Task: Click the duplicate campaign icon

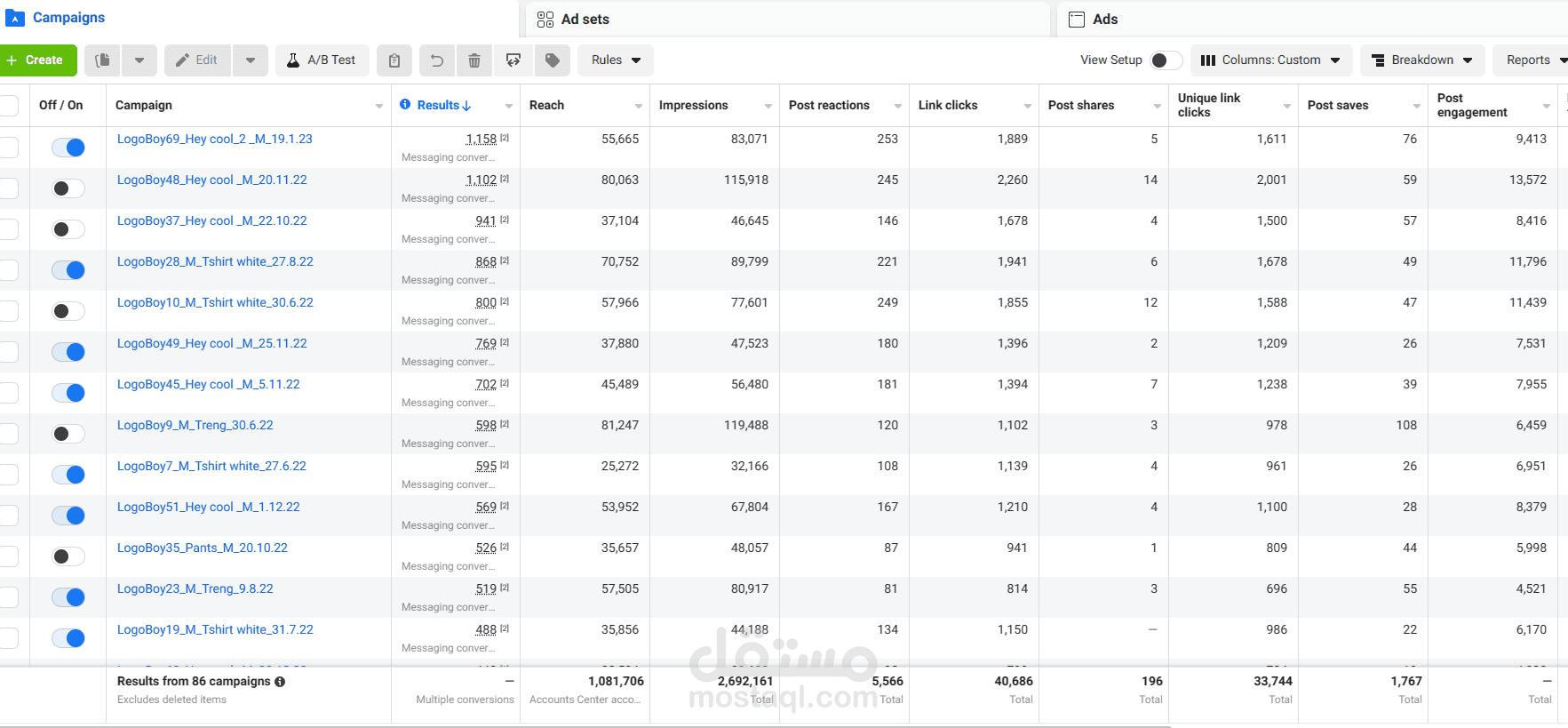Action: tap(103, 60)
